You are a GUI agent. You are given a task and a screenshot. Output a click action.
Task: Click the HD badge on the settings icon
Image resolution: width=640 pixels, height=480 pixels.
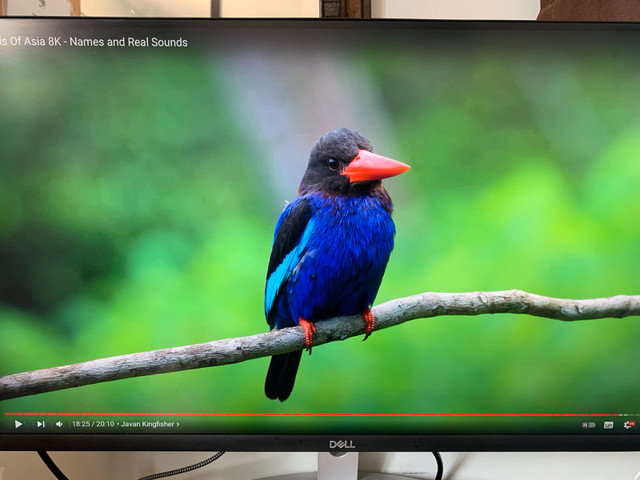click(x=631, y=422)
